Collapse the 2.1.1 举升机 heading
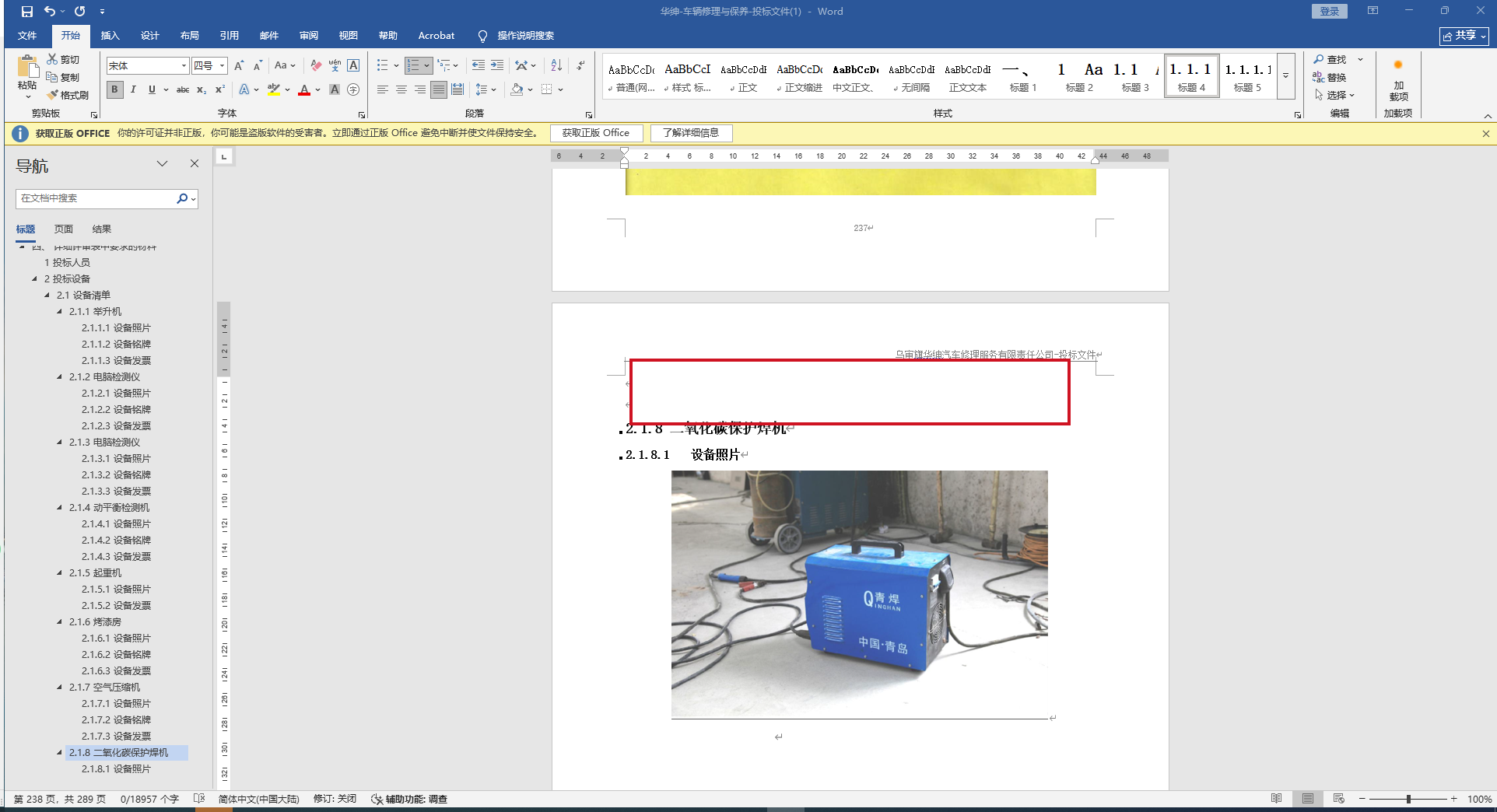1497x812 pixels. tap(60, 312)
